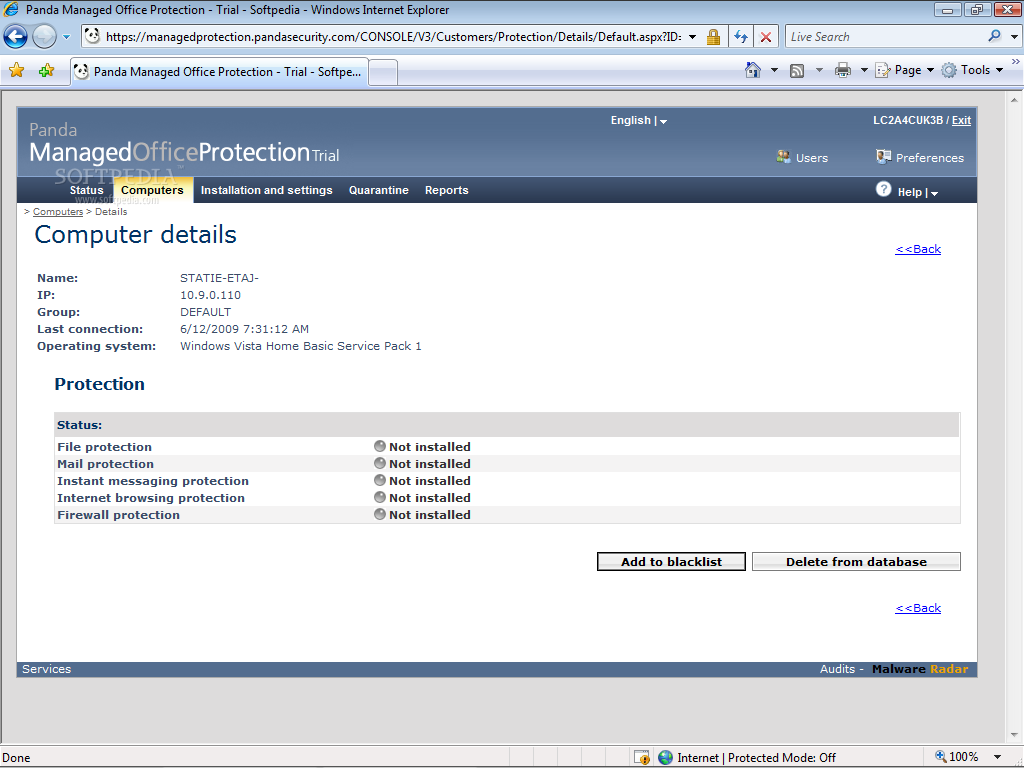Click the upper <<Back link
Image resolution: width=1024 pixels, height=768 pixels.
coord(918,249)
